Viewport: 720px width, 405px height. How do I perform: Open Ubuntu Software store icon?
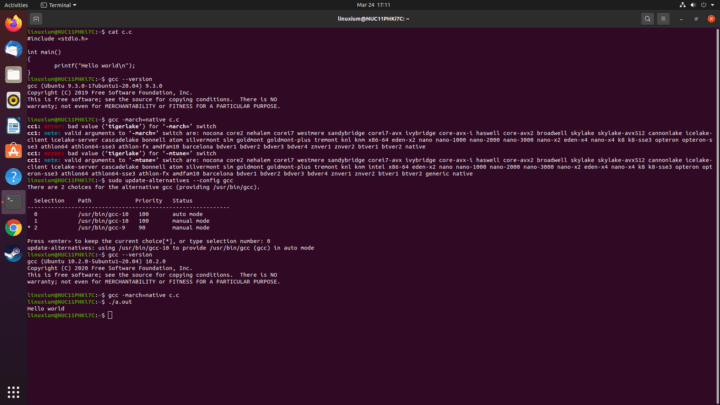[13, 151]
